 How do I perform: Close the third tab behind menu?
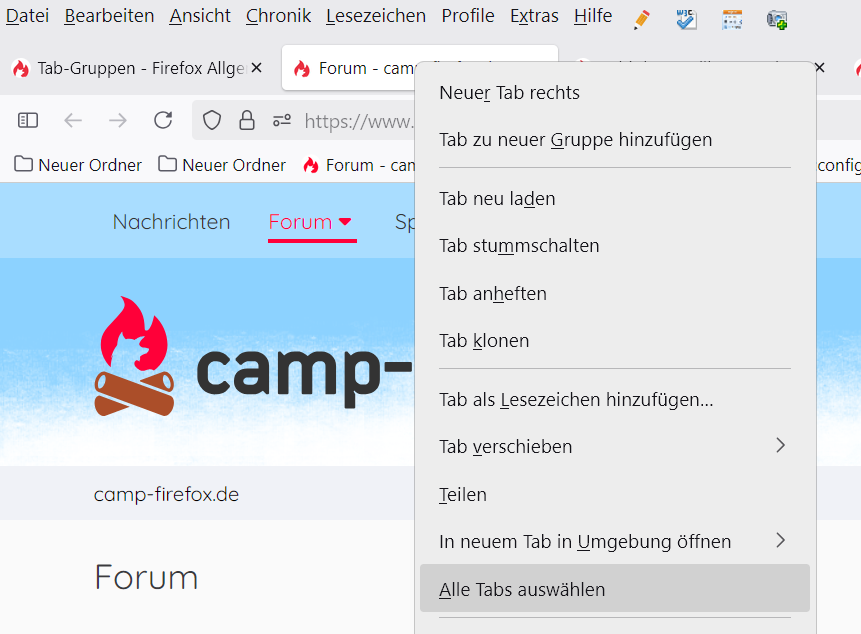click(820, 68)
